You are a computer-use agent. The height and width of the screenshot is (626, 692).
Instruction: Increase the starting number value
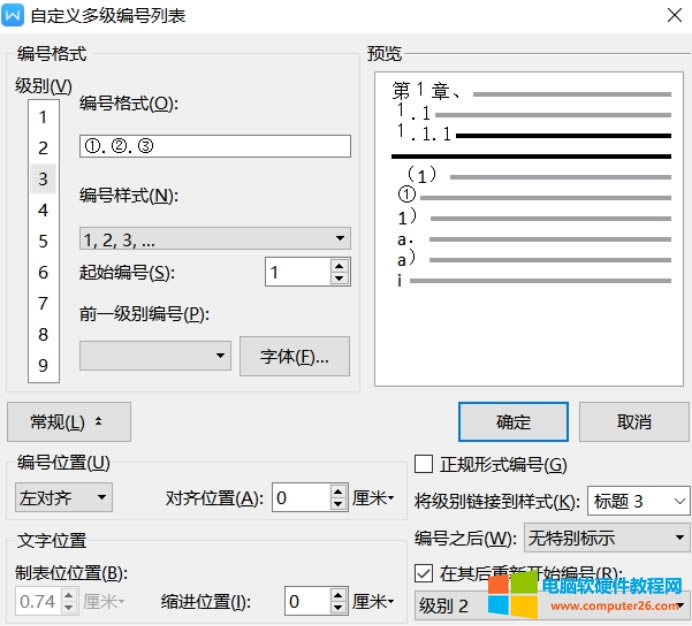339,266
